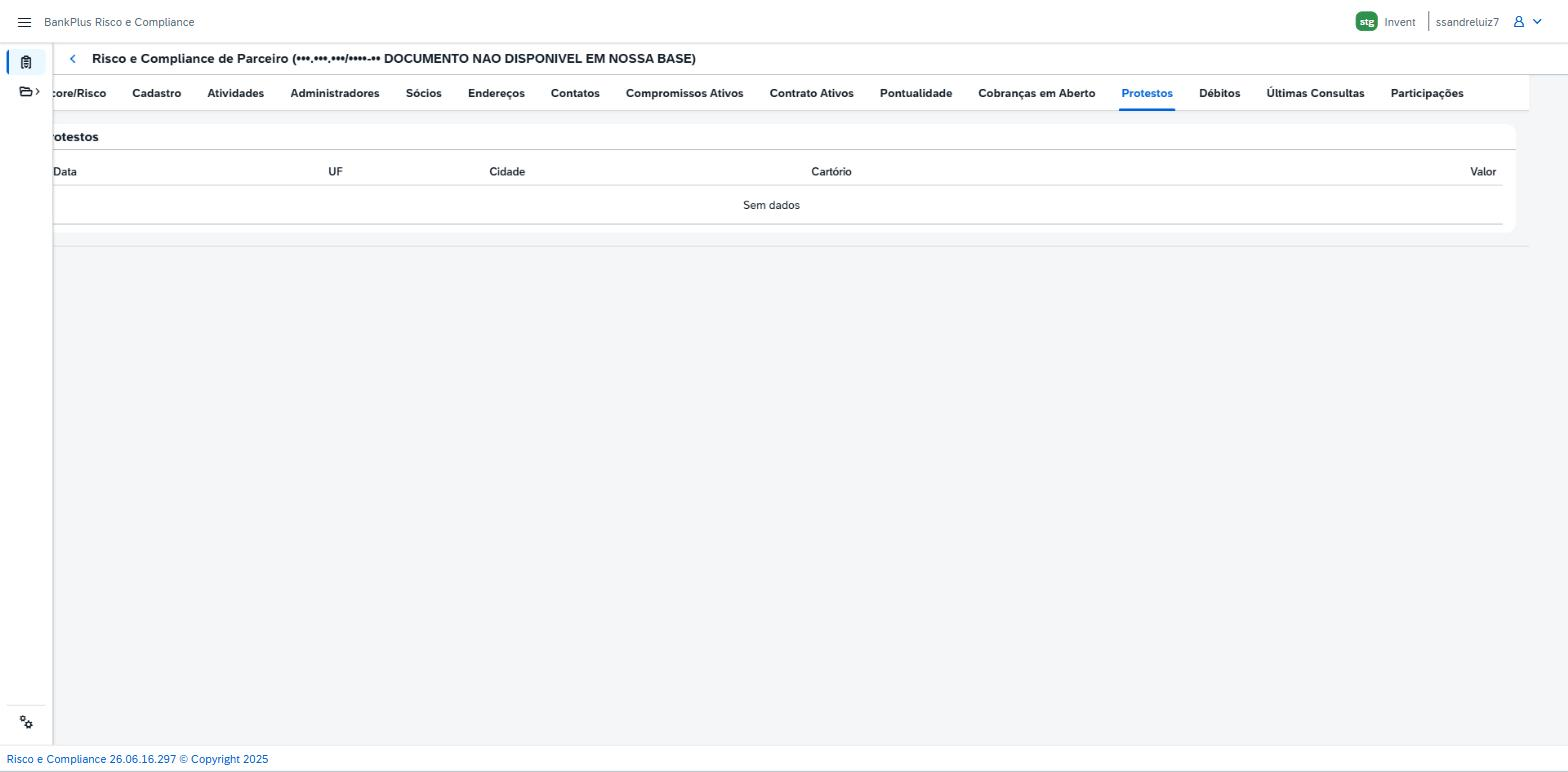
Task: Switch to the Sócios tab
Action: click(424, 93)
